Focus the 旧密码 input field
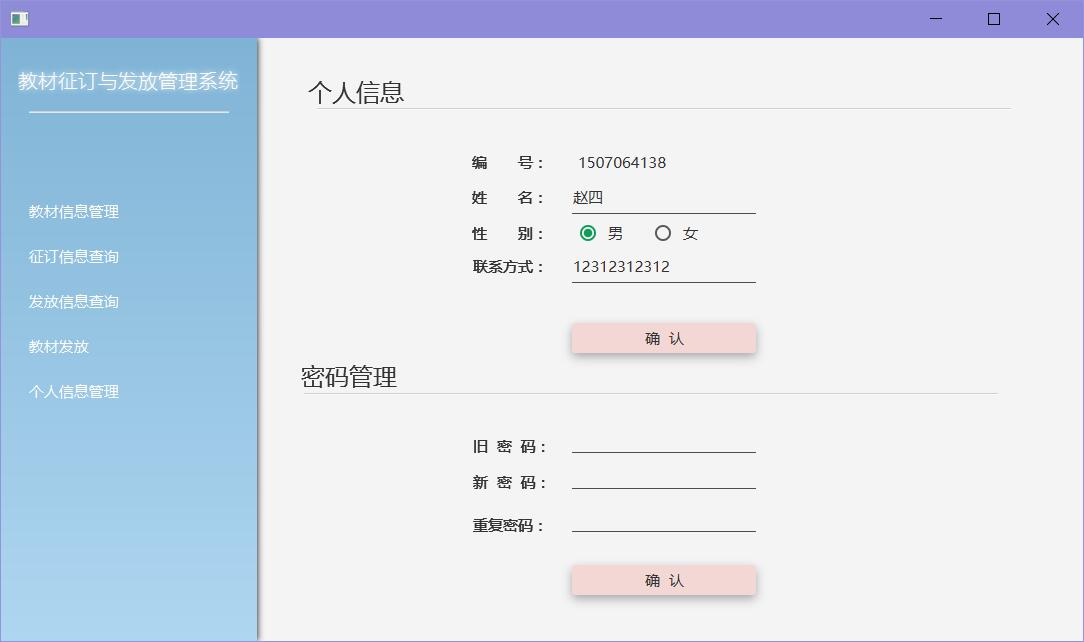 click(x=664, y=442)
